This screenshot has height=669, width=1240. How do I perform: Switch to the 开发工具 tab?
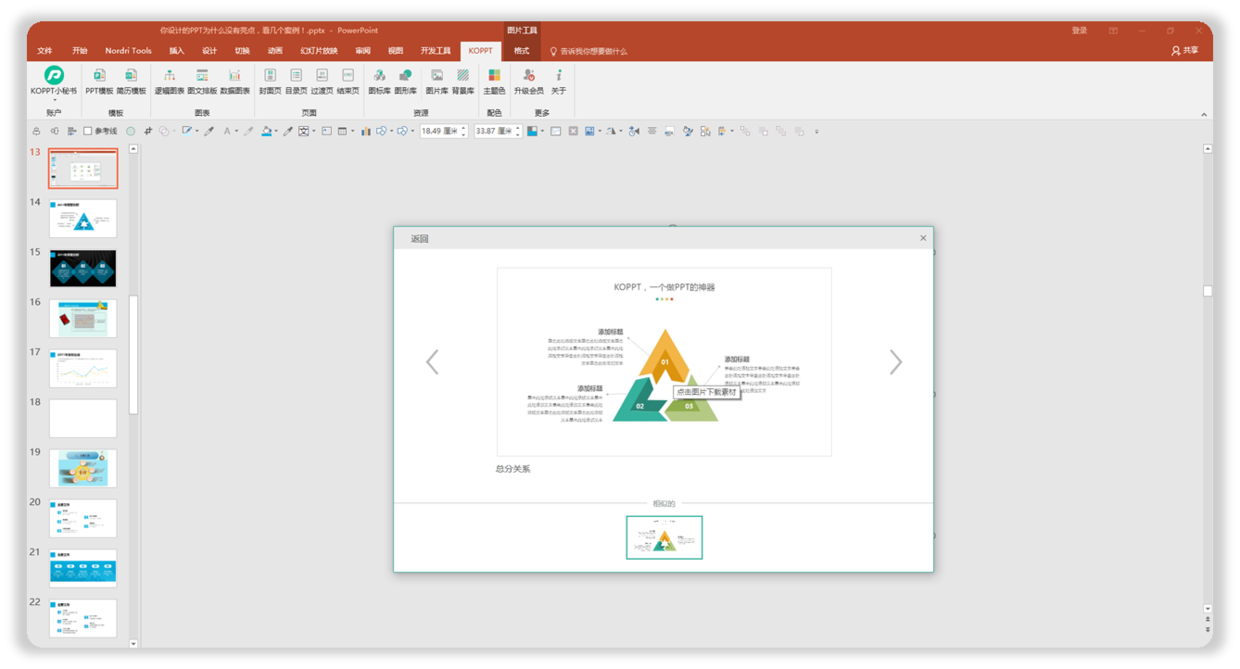click(435, 51)
